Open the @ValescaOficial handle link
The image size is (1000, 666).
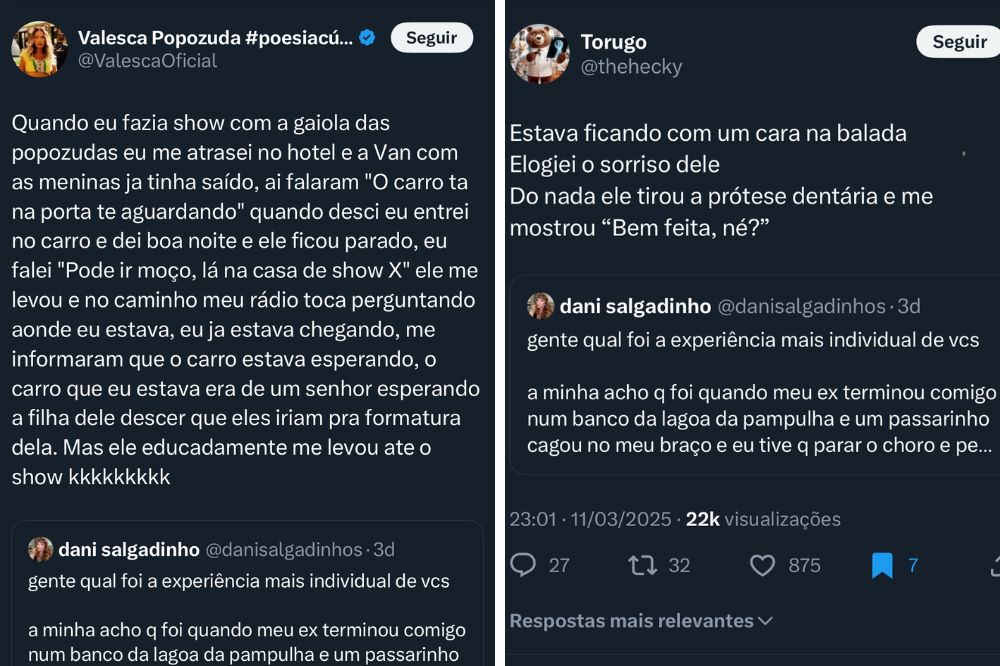pyautogui.click(x=147, y=61)
